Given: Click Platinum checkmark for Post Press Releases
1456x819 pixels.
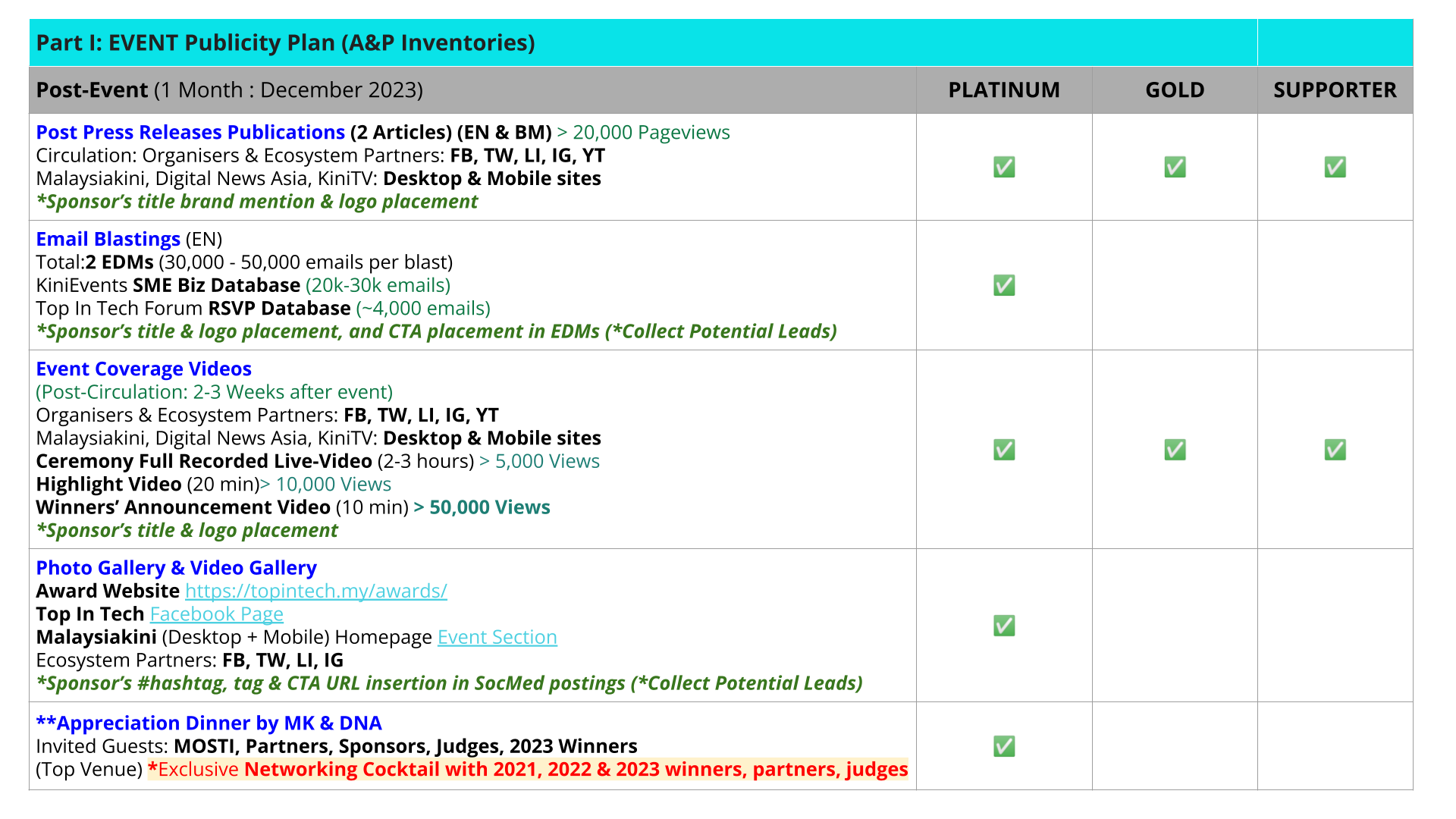Looking at the screenshot, I should 1004,167.
